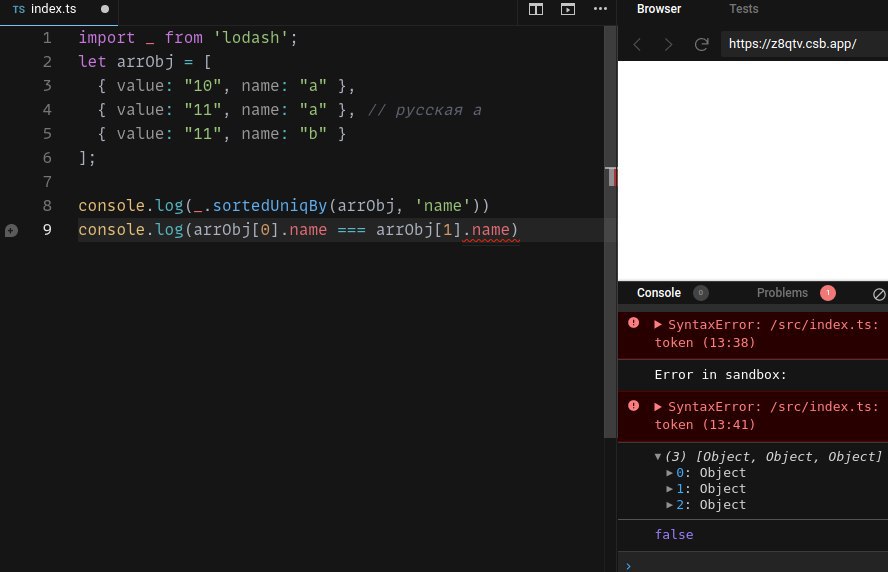Go forward in the preview browser
The image size is (888, 572).
pos(668,44)
